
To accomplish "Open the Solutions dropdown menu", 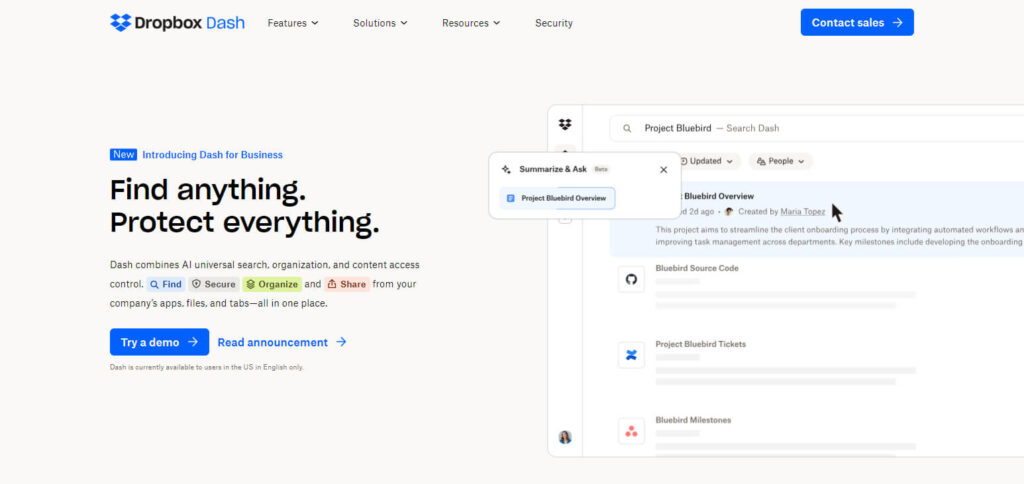I will (x=380, y=23).
